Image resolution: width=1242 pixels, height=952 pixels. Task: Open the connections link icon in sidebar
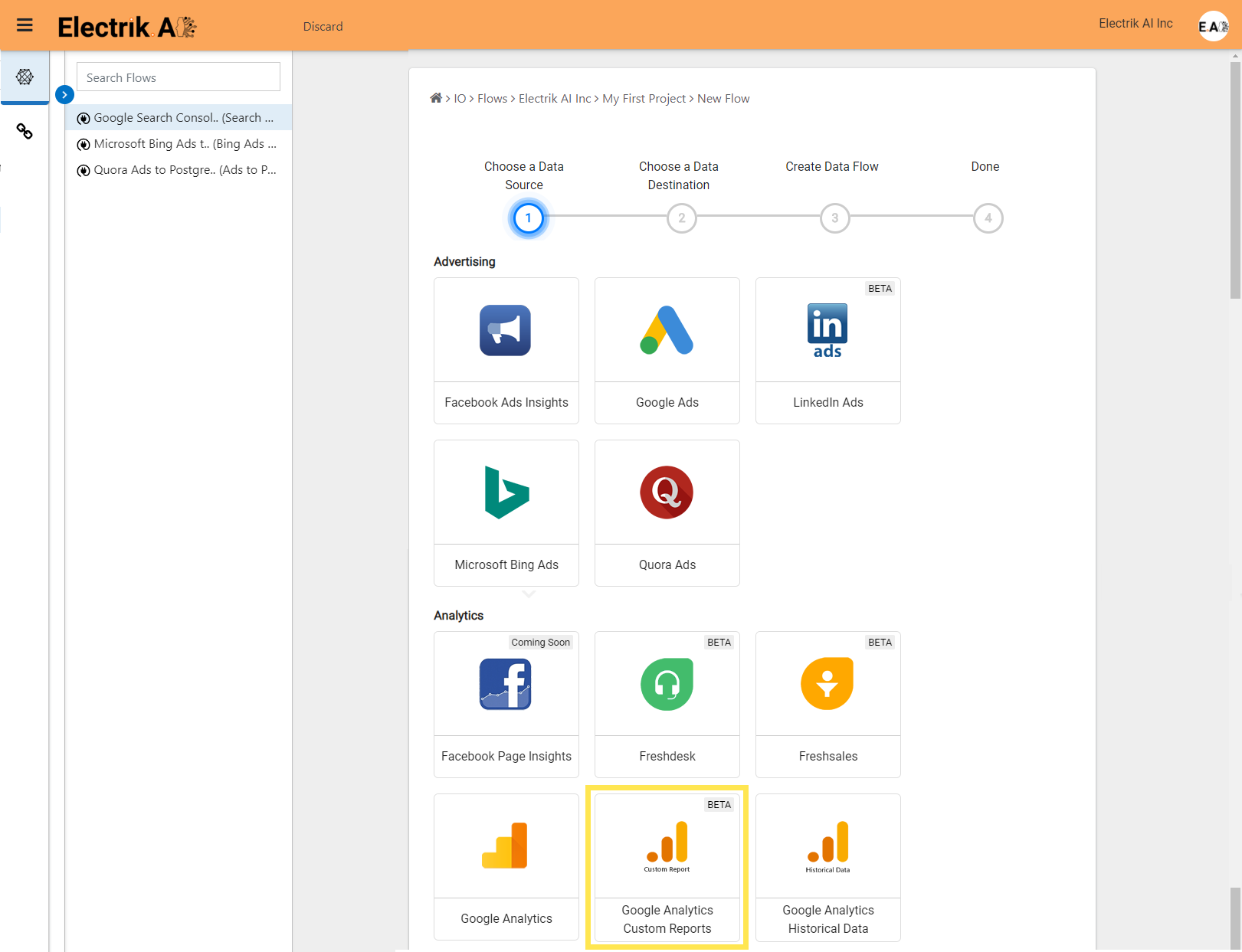pos(25,132)
